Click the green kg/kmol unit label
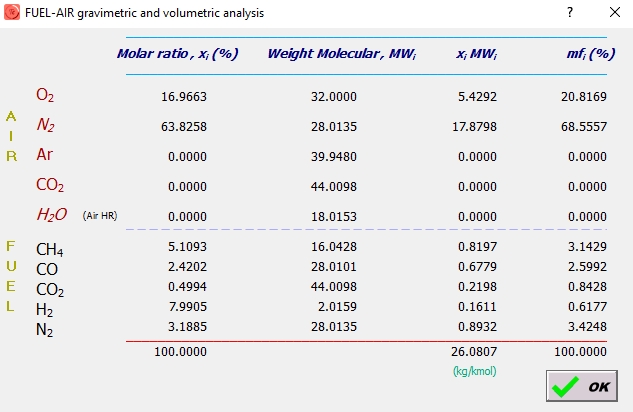 pyautogui.click(x=474, y=370)
